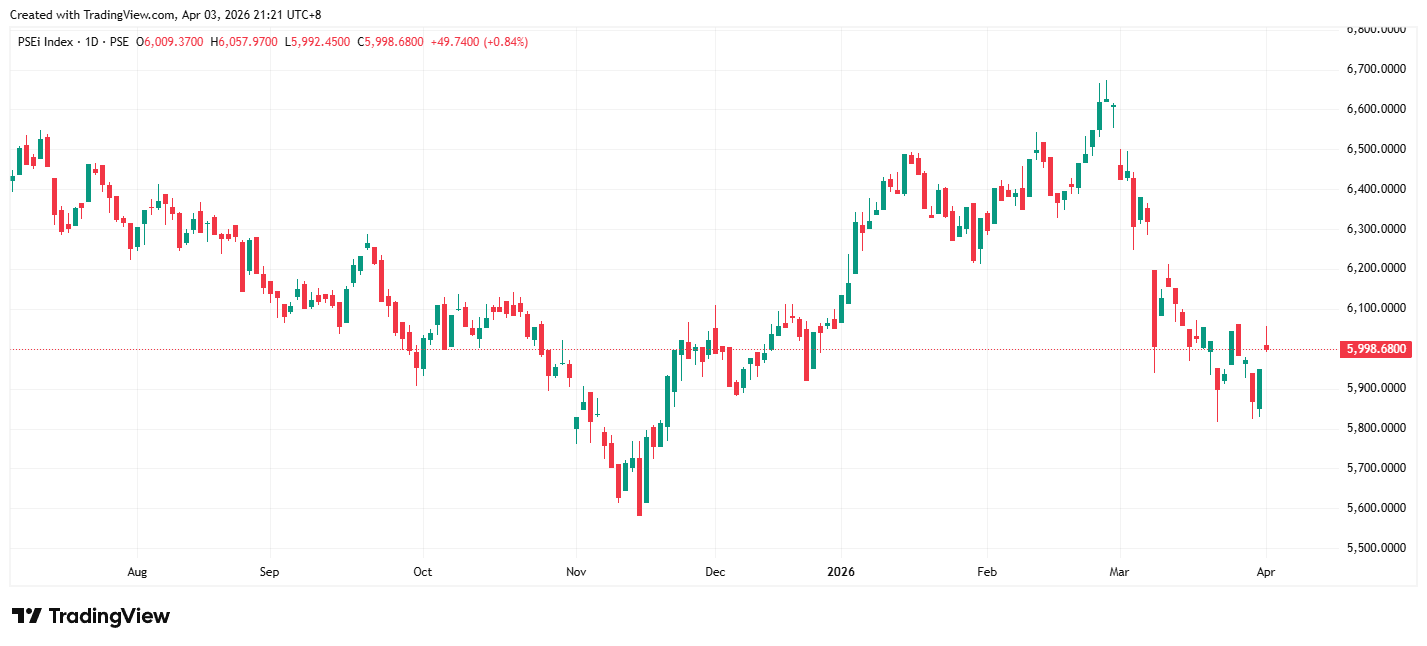Select the Aug marker on time axis
Image resolution: width=1427 pixels, height=646 pixels.
pyautogui.click(x=138, y=573)
